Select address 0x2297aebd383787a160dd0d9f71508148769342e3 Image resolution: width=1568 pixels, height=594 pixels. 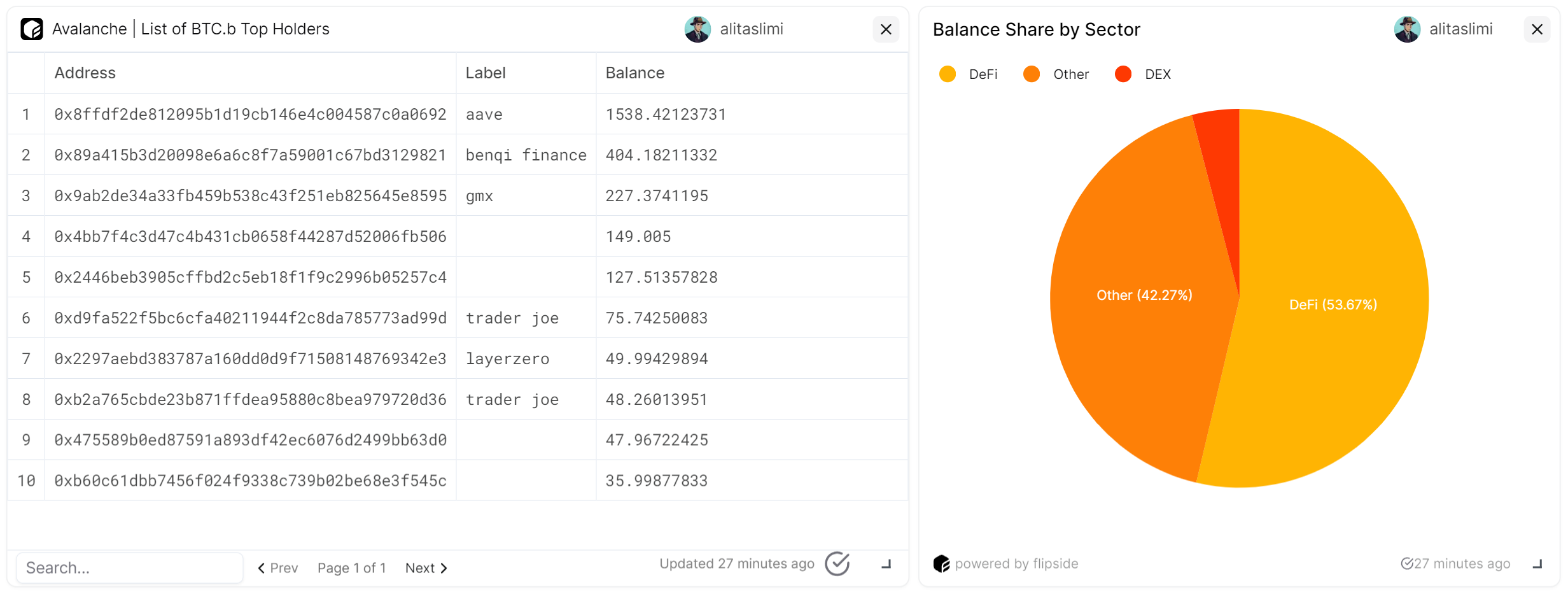pyautogui.click(x=251, y=359)
